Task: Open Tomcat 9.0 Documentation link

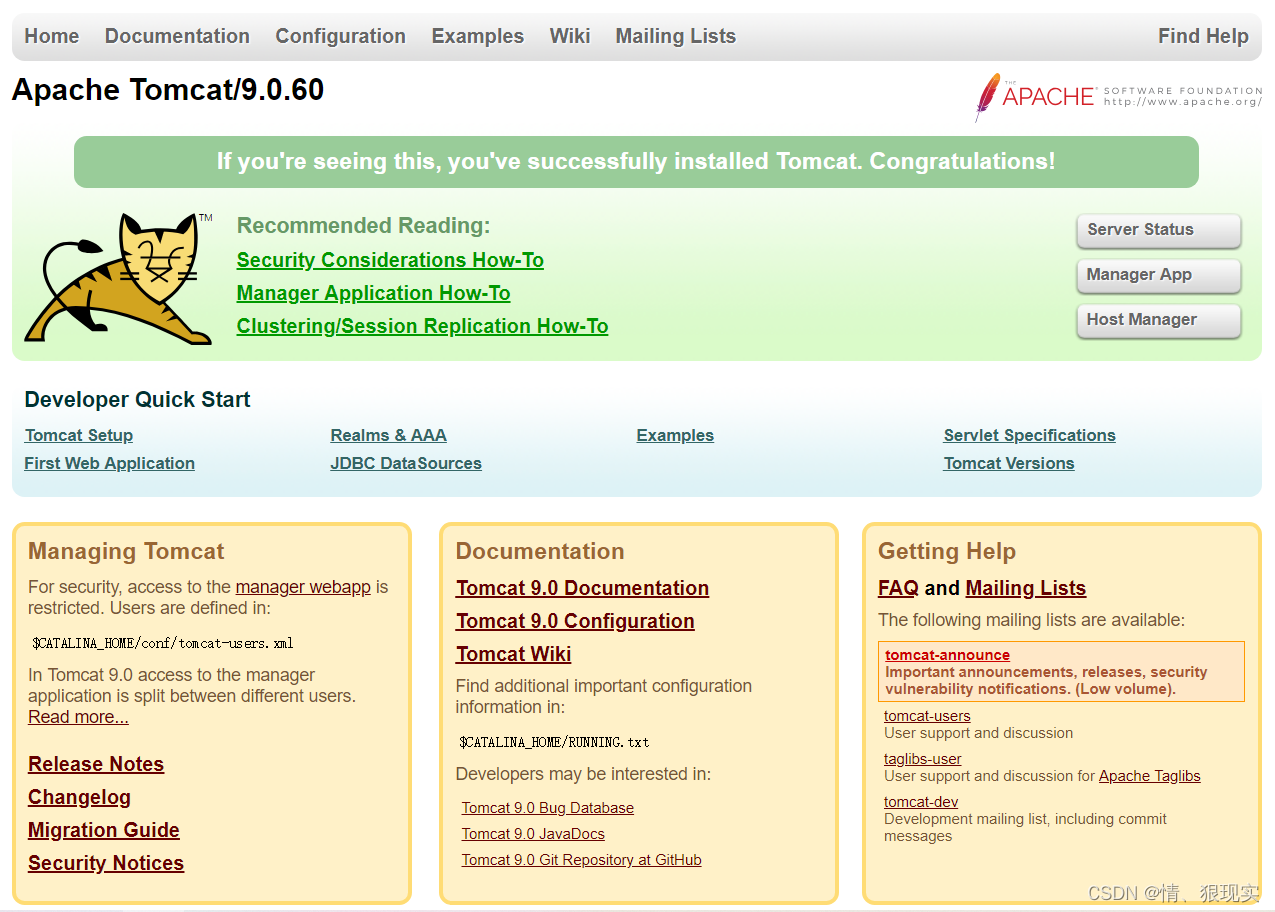Action: (x=583, y=588)
